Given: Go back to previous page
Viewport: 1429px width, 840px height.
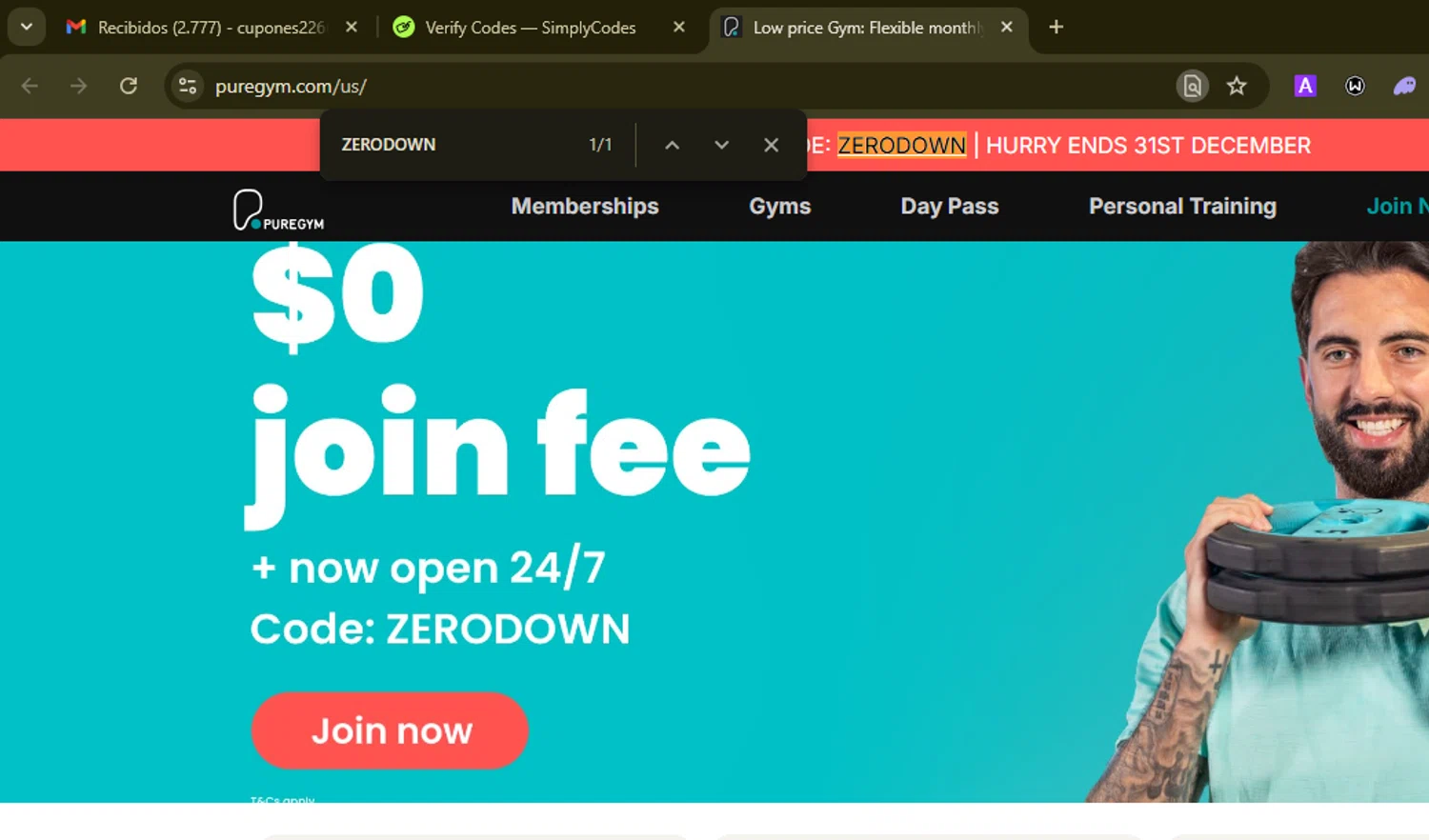Looking at the screenshot, I should (30, 87).
